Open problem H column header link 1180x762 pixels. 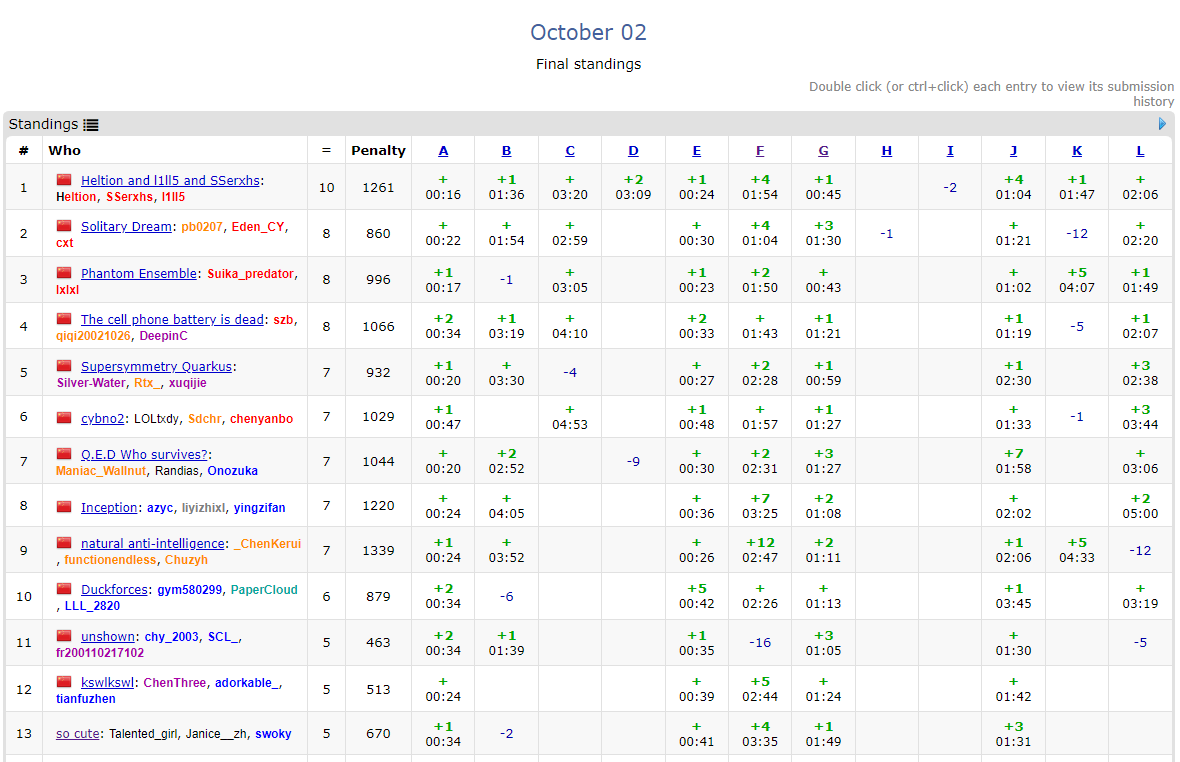pos(886,151)
